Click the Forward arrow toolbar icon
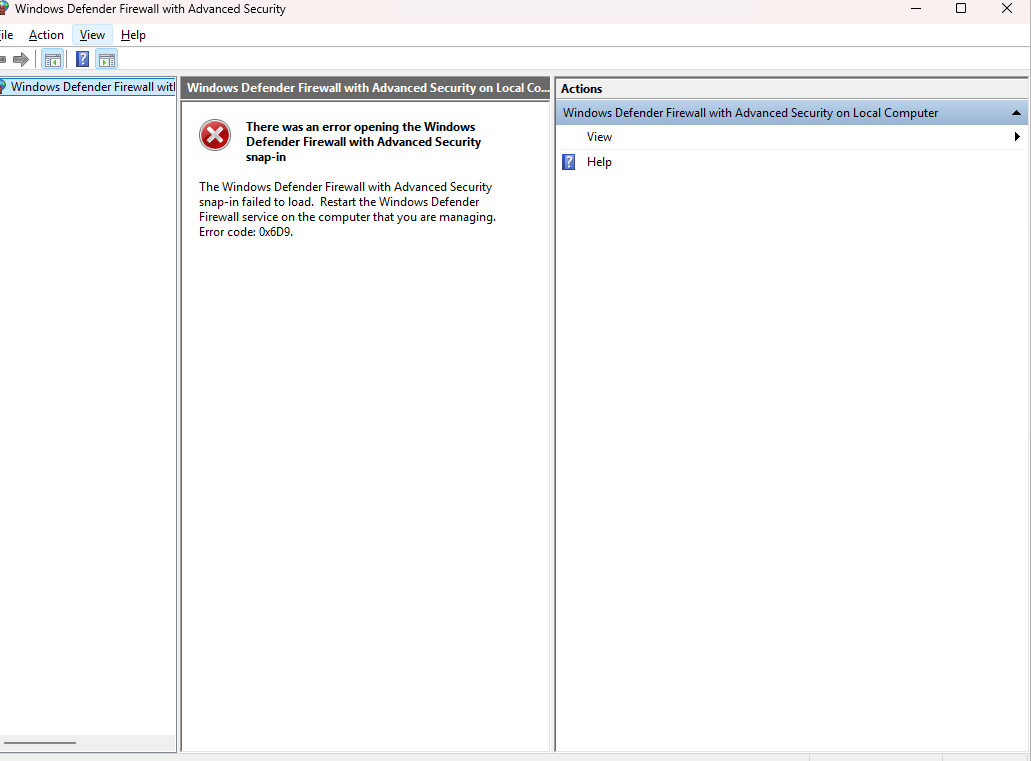 pyautogui.click(x=21, y=60)
